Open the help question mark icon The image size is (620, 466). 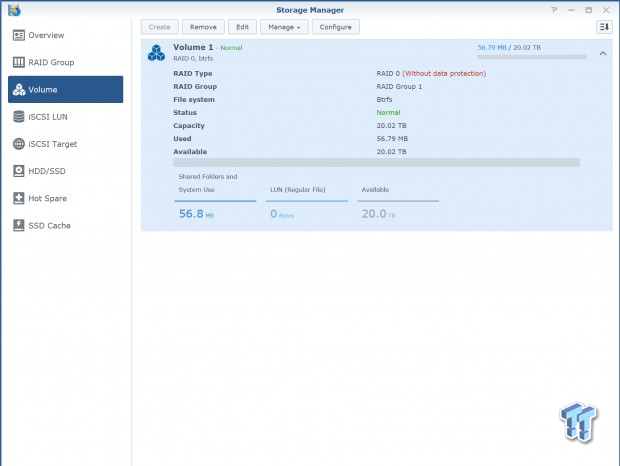[x=554, y=10]
